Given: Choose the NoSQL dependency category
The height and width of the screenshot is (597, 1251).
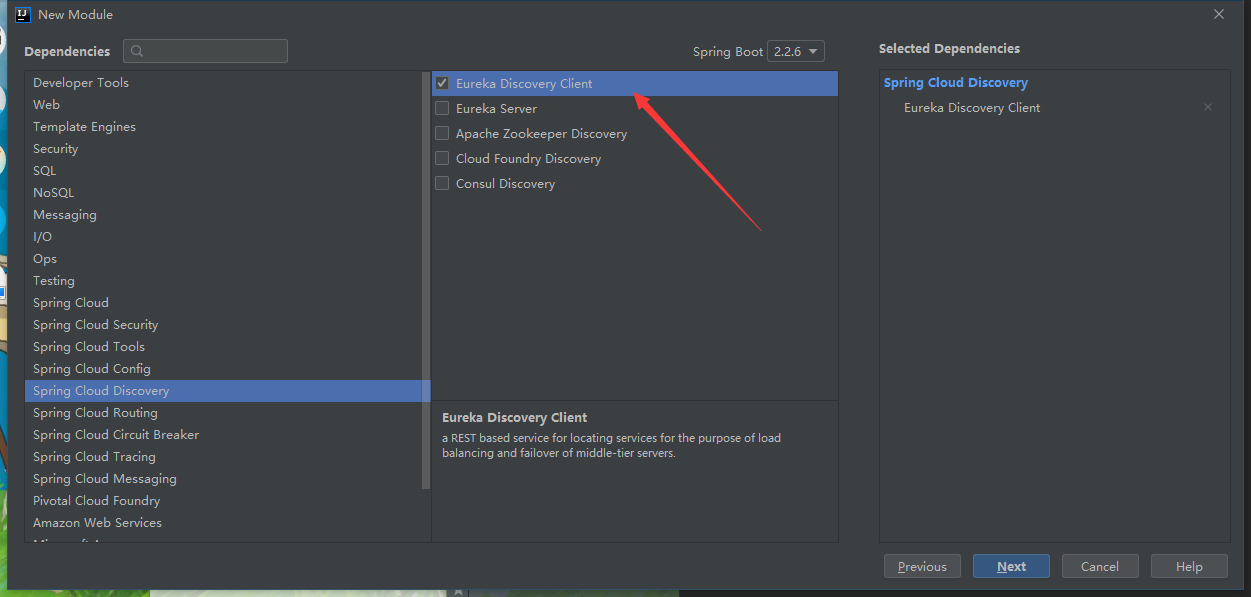Looking at the screenshot, I should (54, 193).
